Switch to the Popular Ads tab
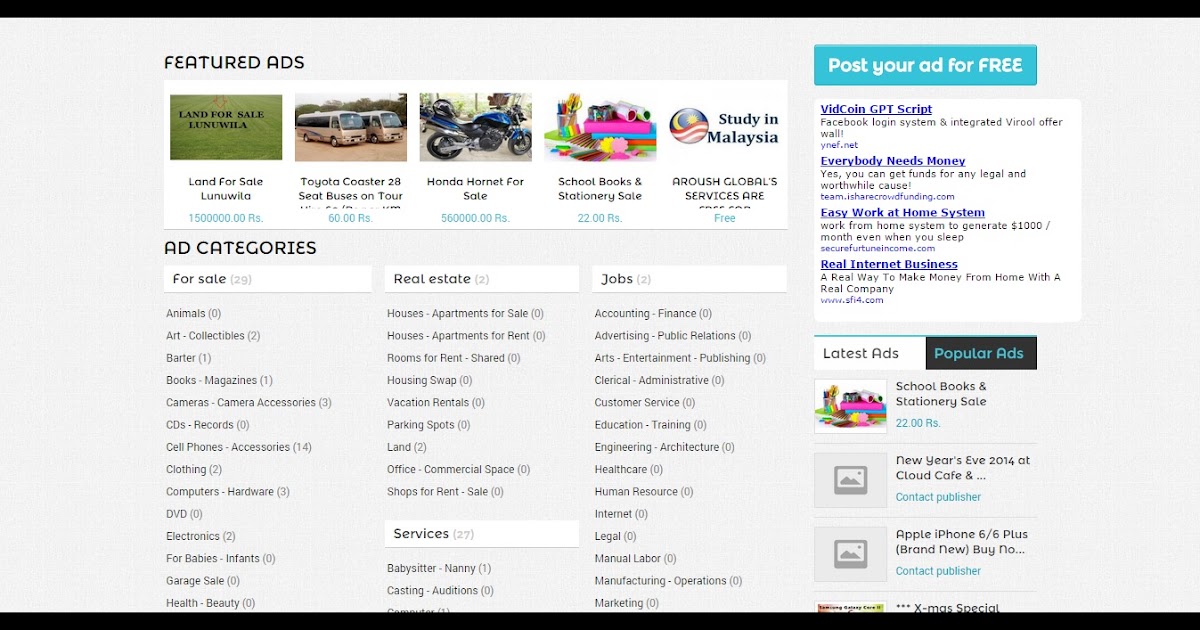 pyautogui.click(x=981, y=353)
